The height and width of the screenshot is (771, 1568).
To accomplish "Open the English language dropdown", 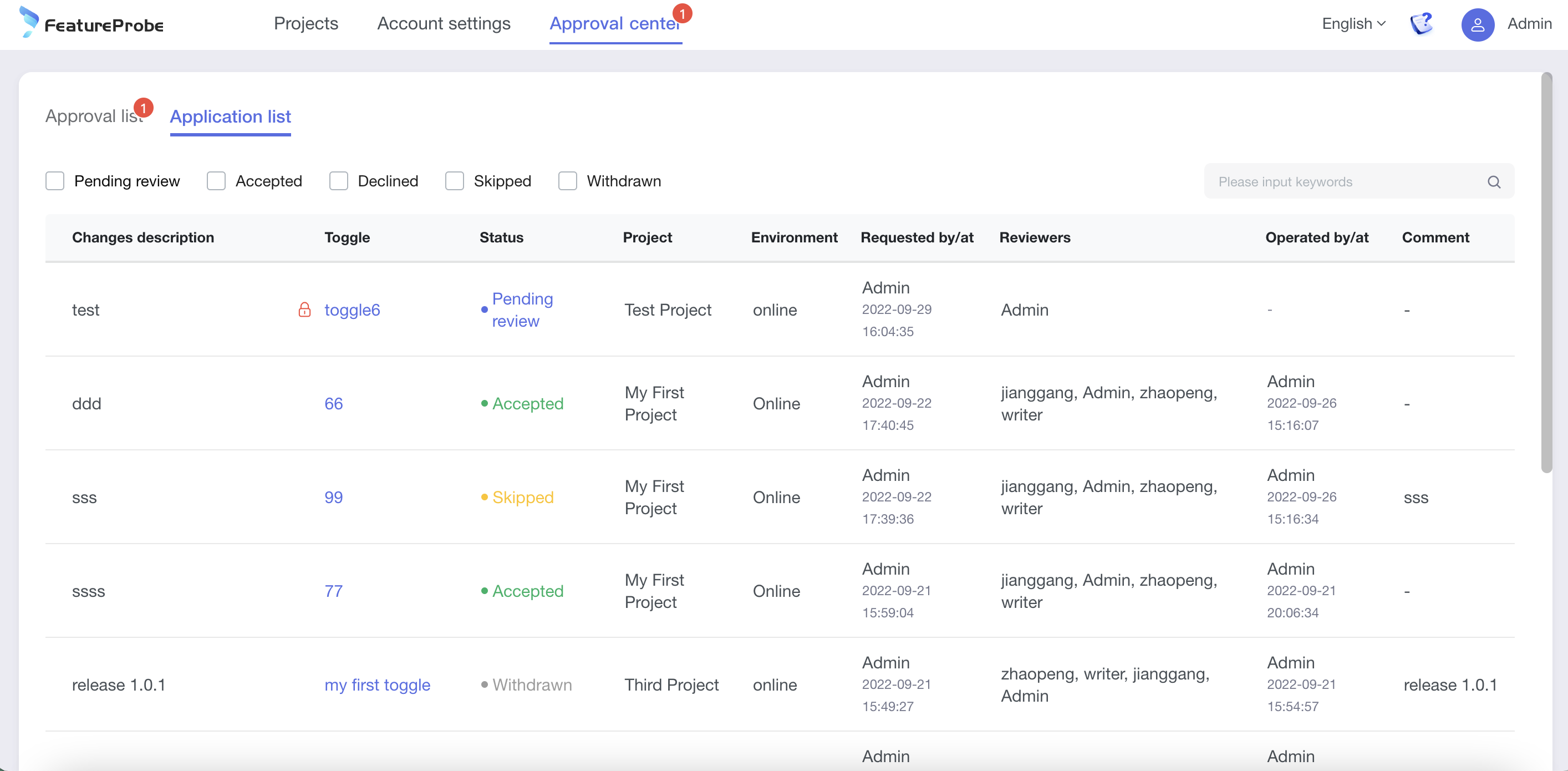I will [1353, 24].
